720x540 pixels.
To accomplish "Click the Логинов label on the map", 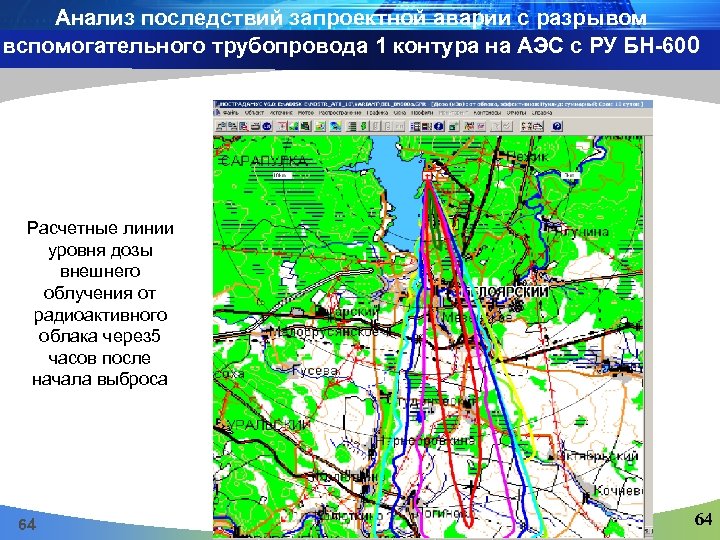I will 441,512.
